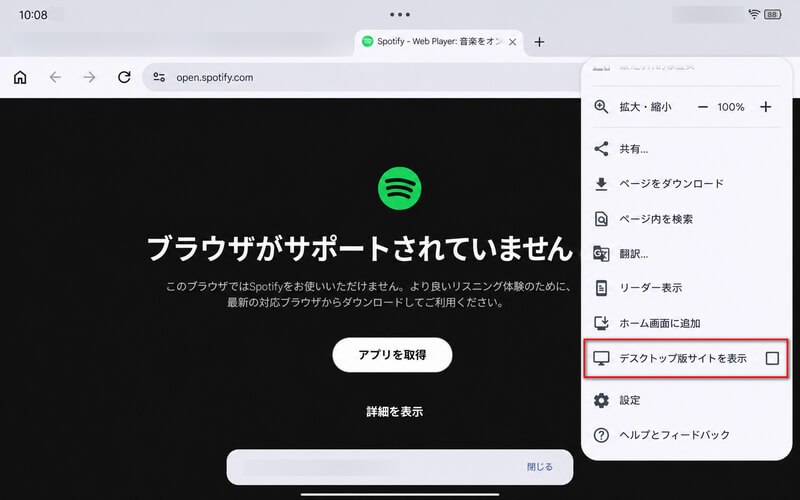
Task: Choose ページ内を検索 menu item
Action: 687,219
